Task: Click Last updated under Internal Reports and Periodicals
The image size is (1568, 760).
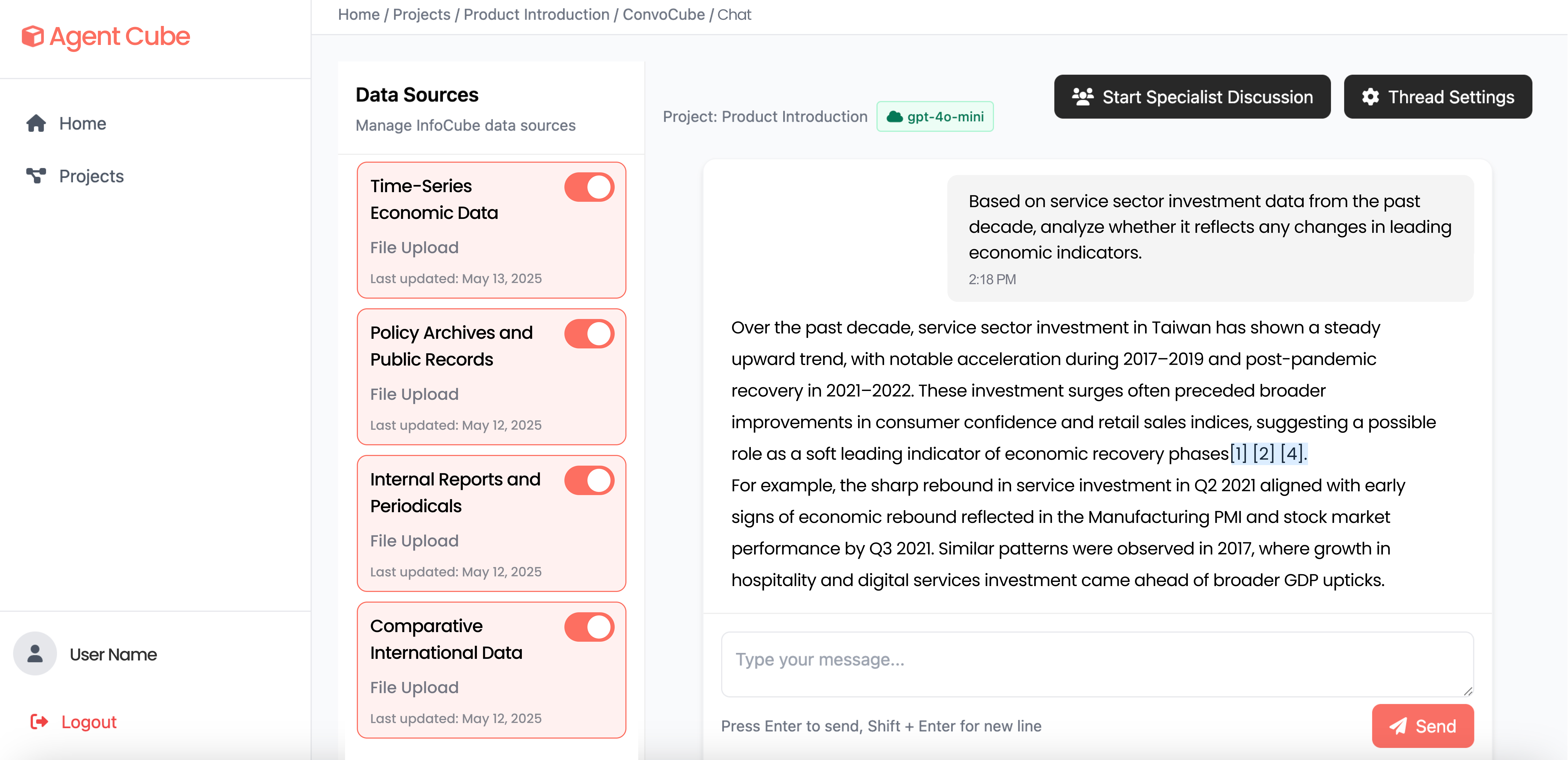Action: [x=456, y=572]
